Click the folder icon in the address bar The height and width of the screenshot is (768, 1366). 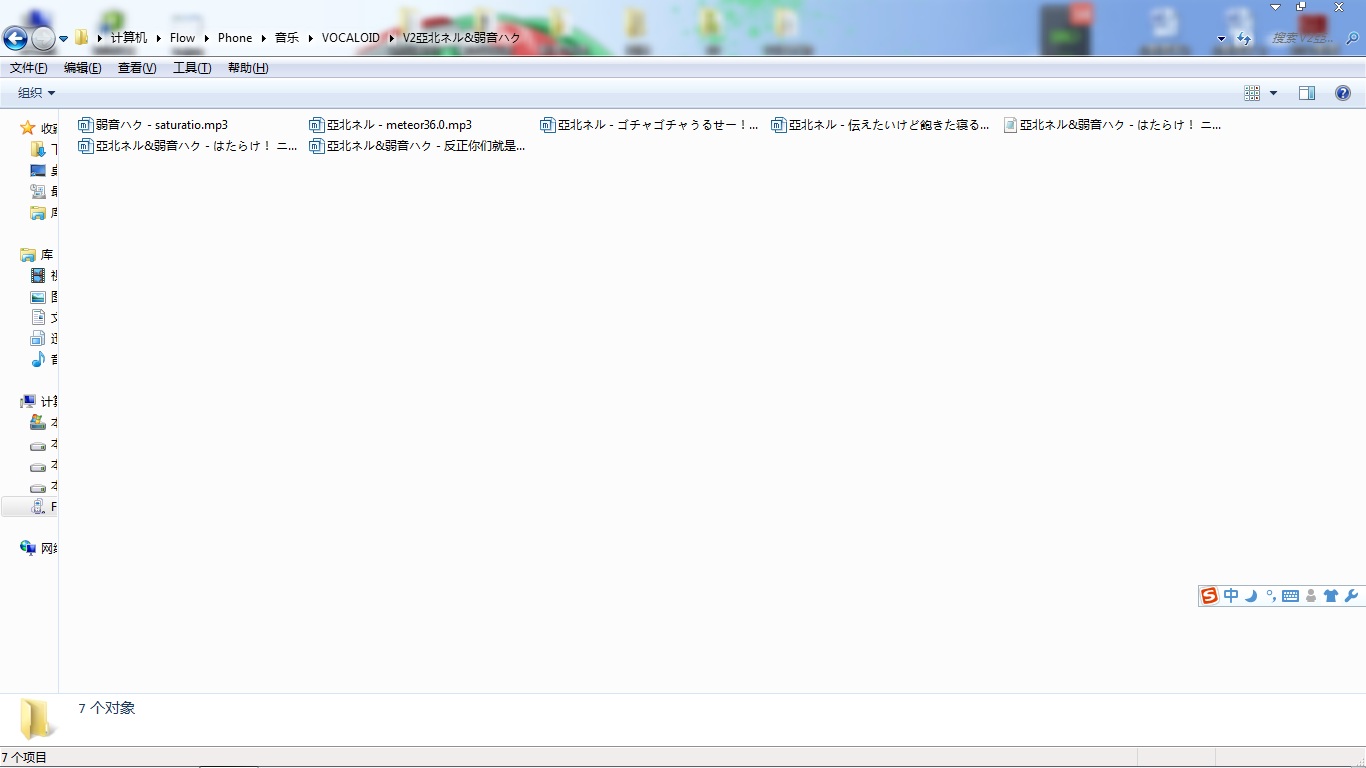tap(81, 38)
